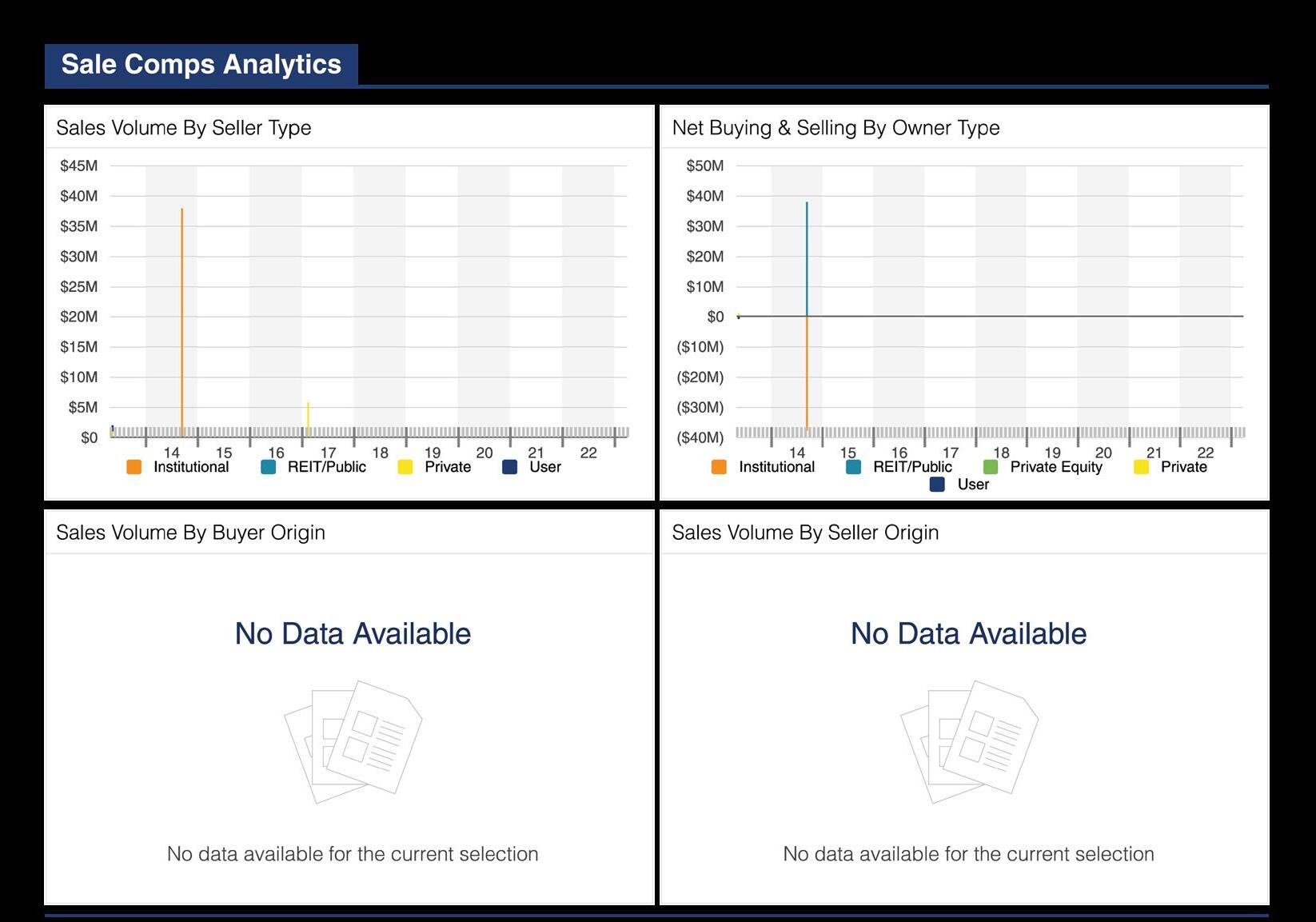The width and height of the screenshot is (1316, 922).
Task: Click the $10M label on Seller Type chart axis
Action: (79, 377)
